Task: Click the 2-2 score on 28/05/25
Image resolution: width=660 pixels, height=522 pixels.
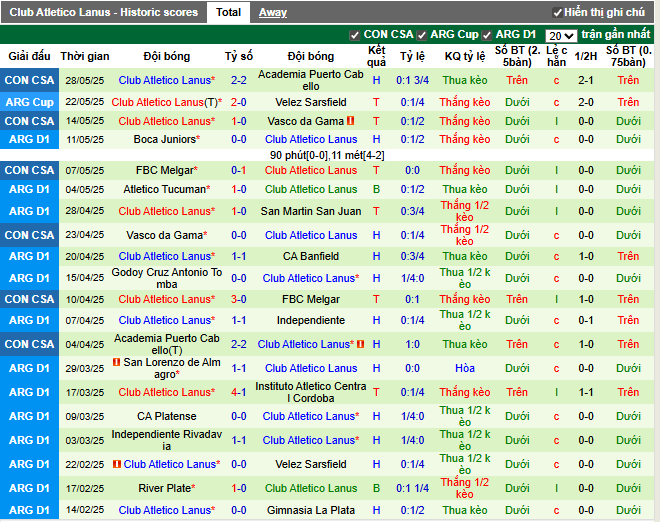Action: tap(239, 80)
